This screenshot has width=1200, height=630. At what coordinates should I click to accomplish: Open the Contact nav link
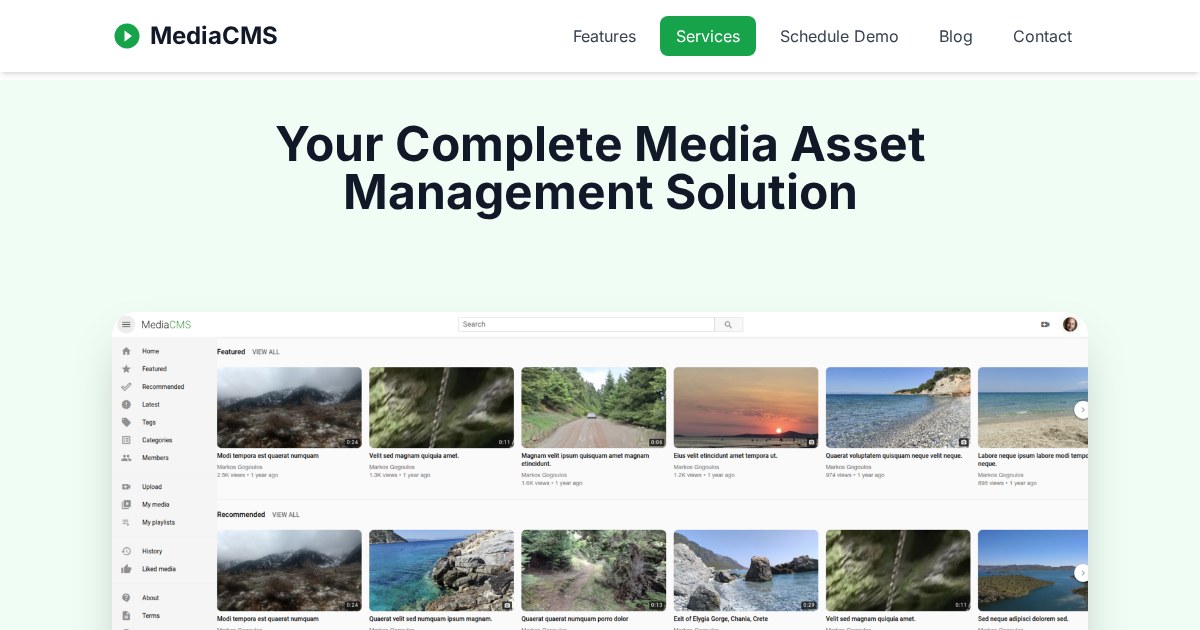tap(1042, 36)
